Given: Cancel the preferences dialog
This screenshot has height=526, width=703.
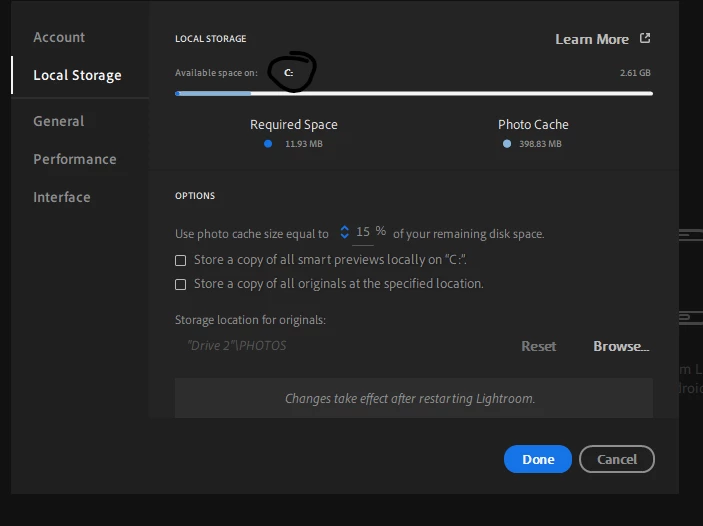Looking at the screenshot, I should click(617, 459).
